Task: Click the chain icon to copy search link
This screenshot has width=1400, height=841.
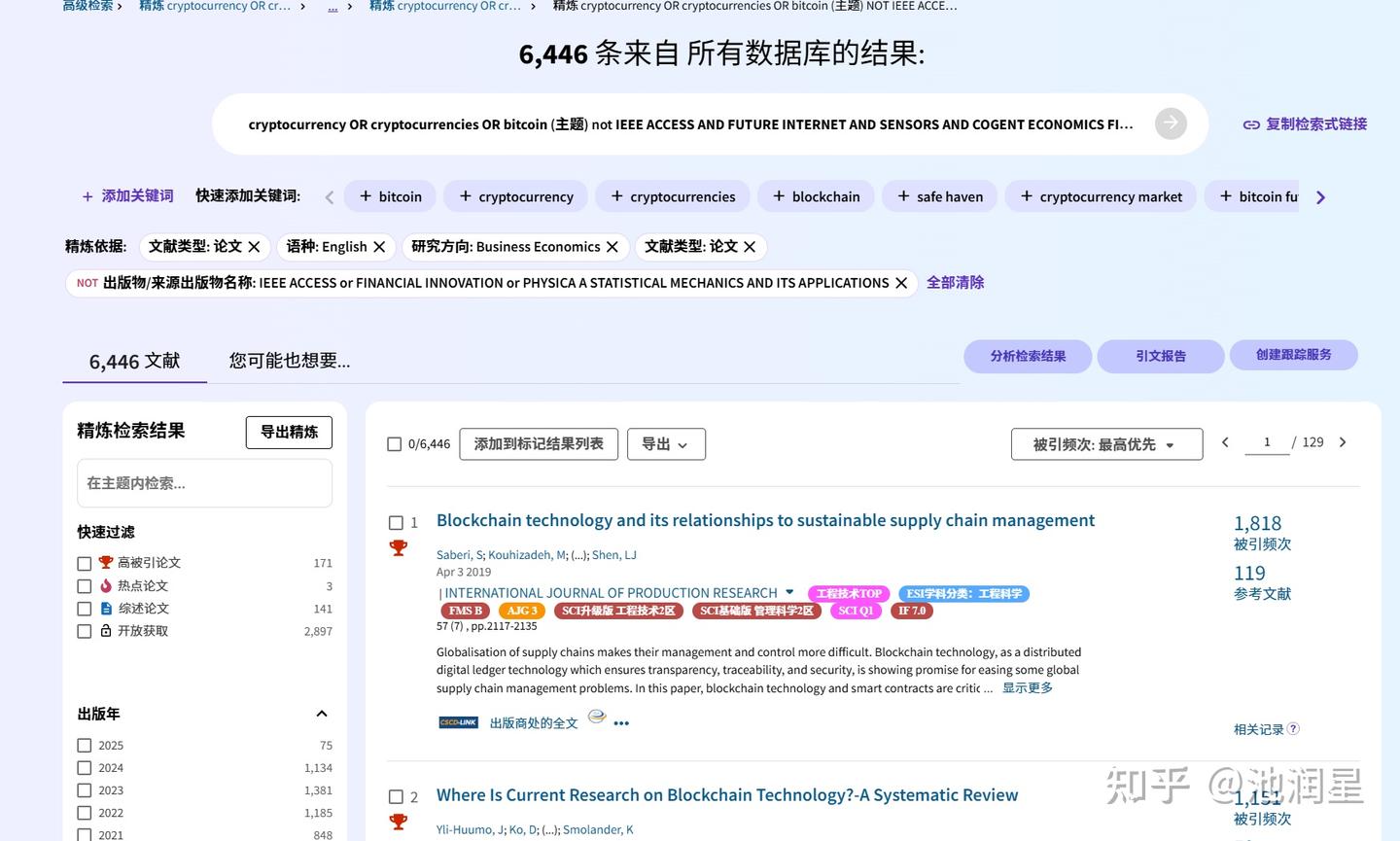Action: point(1250,123)
